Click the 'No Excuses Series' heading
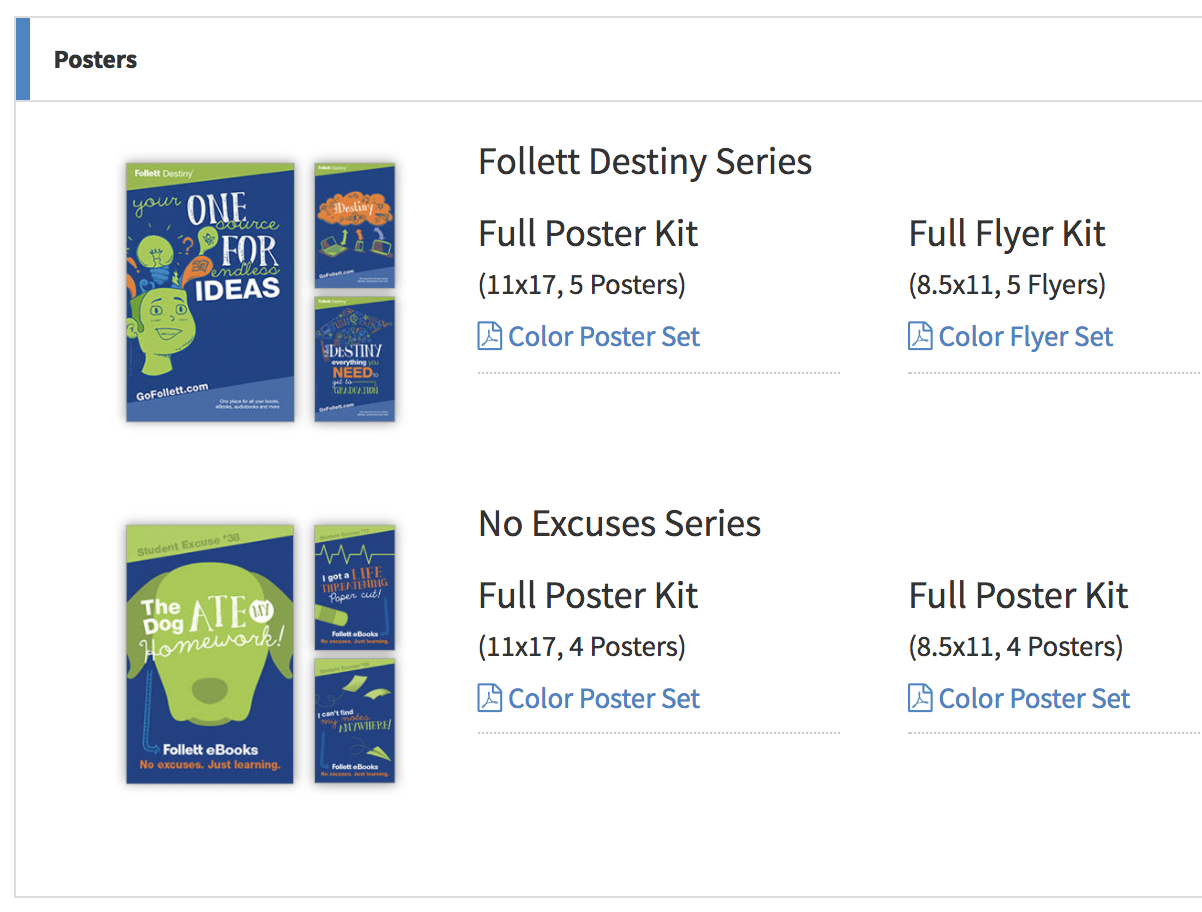Screen dimensions: 1202x912 click(619, 523)
